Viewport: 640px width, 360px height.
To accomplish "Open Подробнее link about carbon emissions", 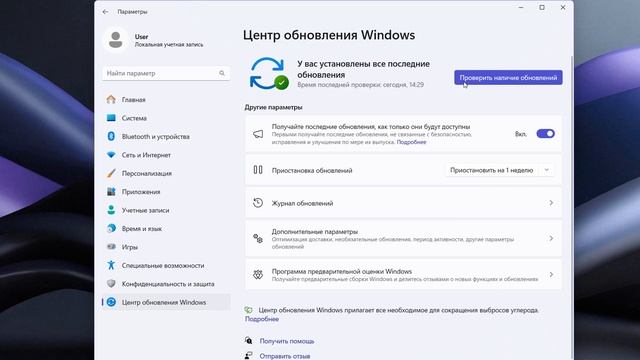I will 262,319.
